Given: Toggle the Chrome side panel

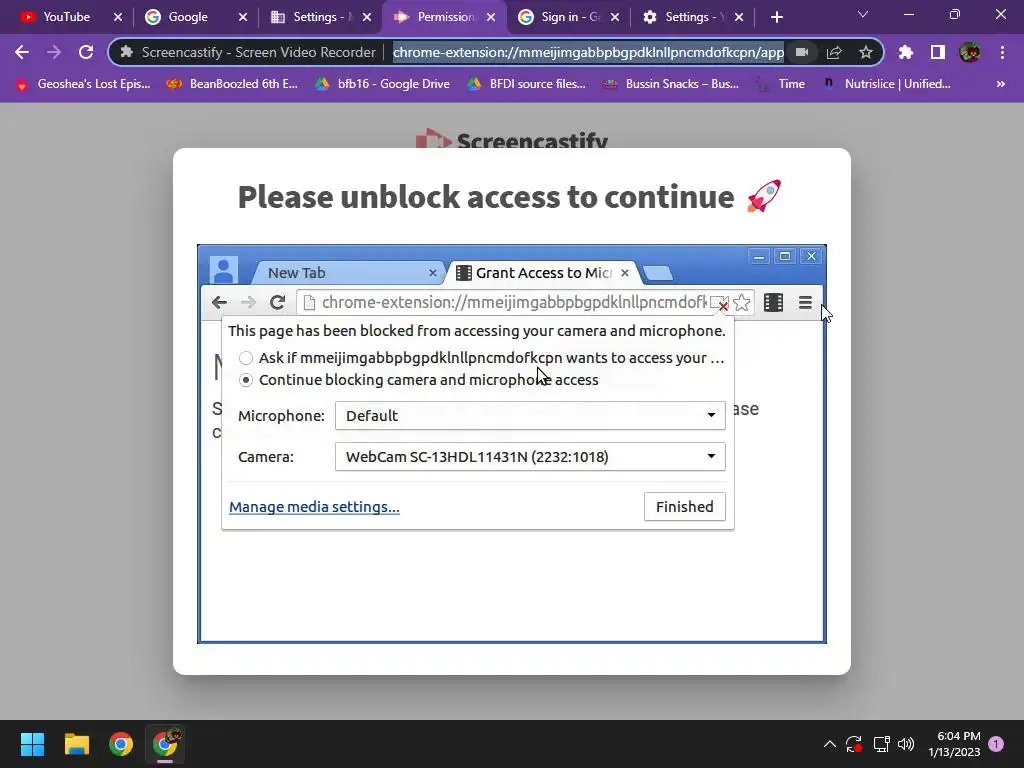Looking at the screenshot, I should pyautogui.click(x=938, y=52).
